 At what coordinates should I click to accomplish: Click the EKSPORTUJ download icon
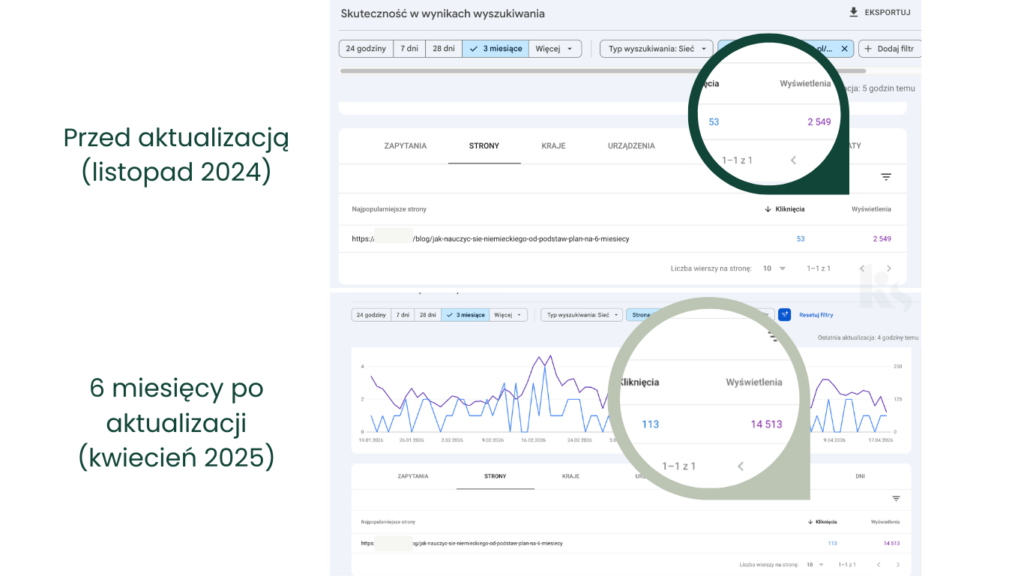[x=852, y=13]
